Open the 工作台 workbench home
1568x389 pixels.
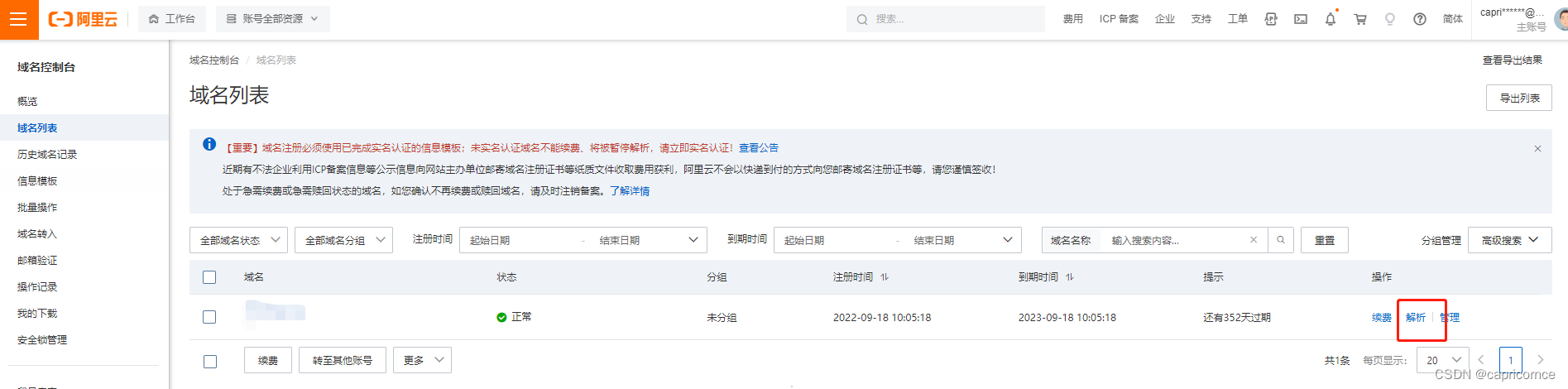point(172,19)
